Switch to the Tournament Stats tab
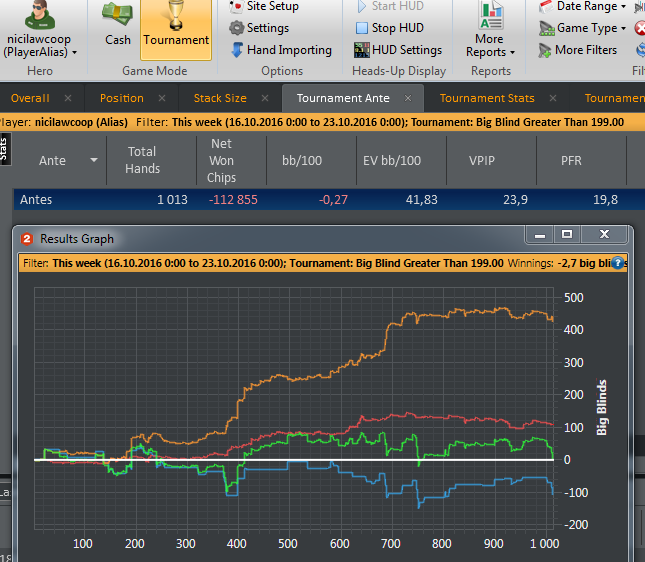The image size is (645, 562). [487, 98]
